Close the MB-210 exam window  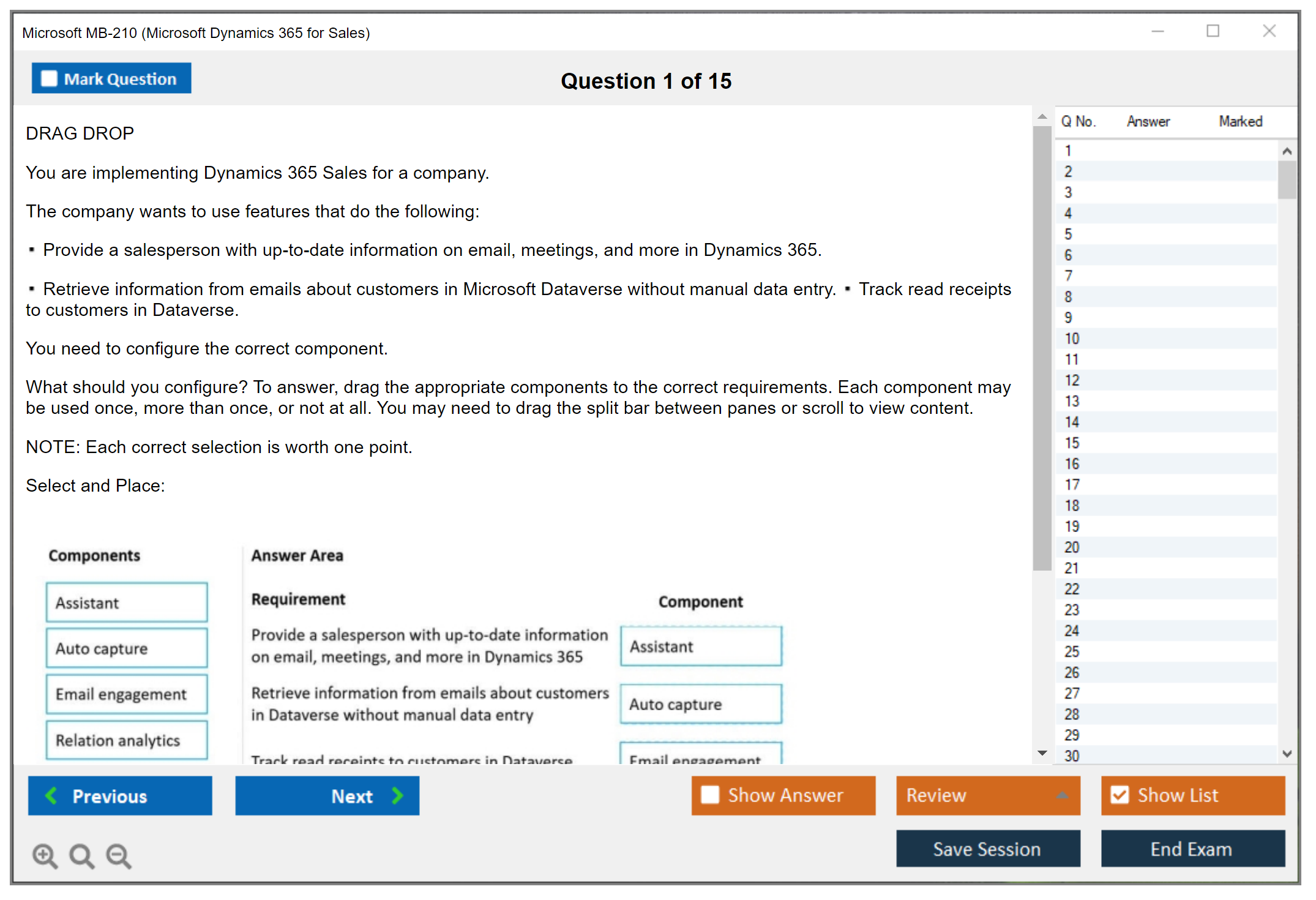(x=1269, y=31)
